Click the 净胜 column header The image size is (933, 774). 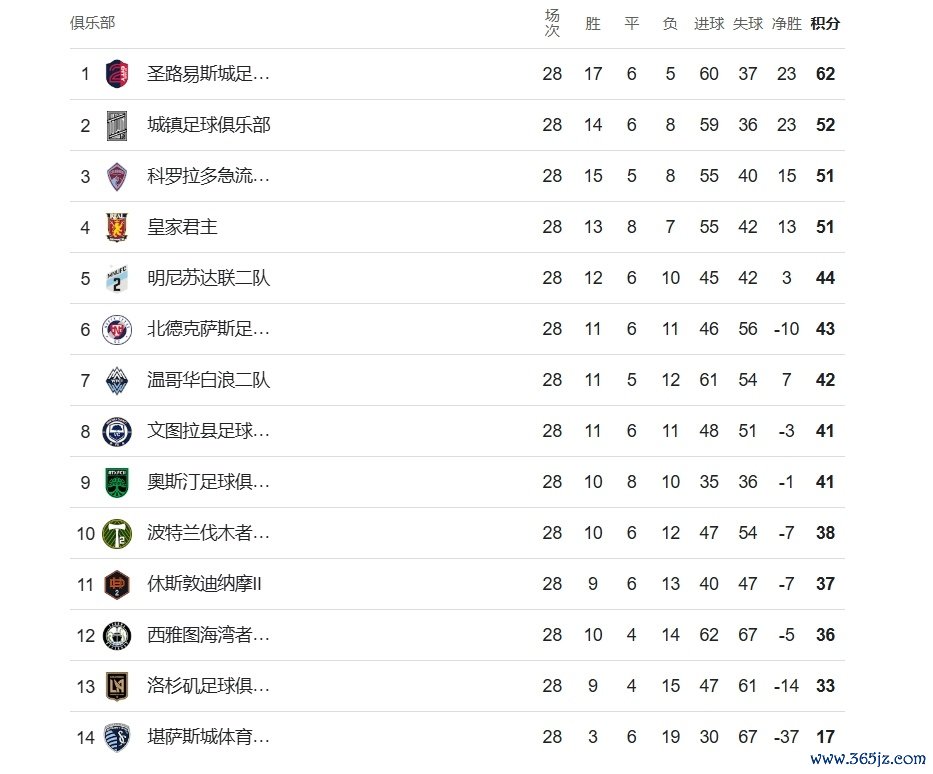click(x=786, y=23)
